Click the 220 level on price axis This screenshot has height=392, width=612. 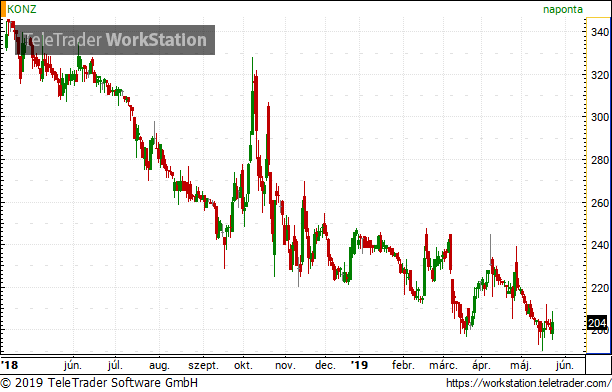click(600, 288)
